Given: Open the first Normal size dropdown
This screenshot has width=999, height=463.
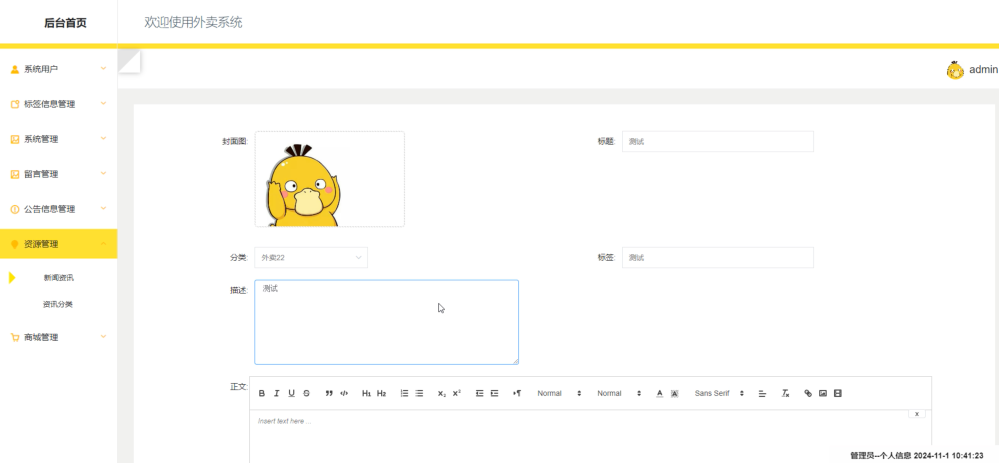Looking at the screenshot, I should [x=559, y=394].
